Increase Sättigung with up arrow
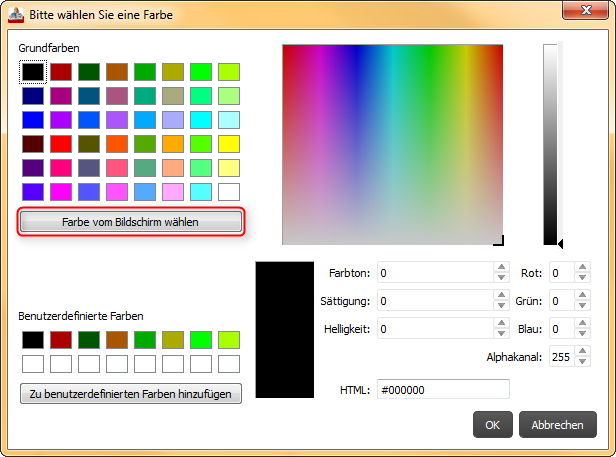The width and height of the screenshot is (616, 457). [x=501, y=295]
